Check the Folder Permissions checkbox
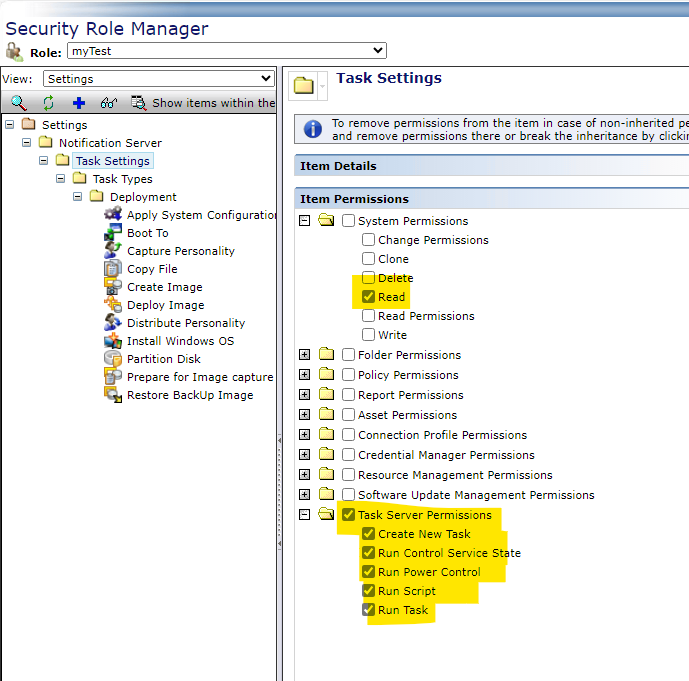The height and width of the screenshot is (681, 689). point(349,355)
